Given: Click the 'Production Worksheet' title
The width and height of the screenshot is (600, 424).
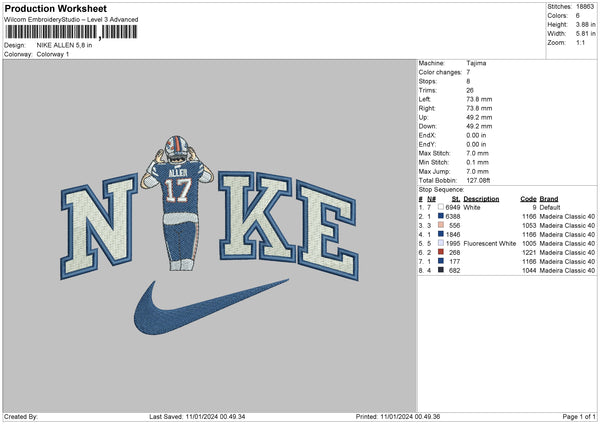Looking at the screenshot, I should click(56, 8).
